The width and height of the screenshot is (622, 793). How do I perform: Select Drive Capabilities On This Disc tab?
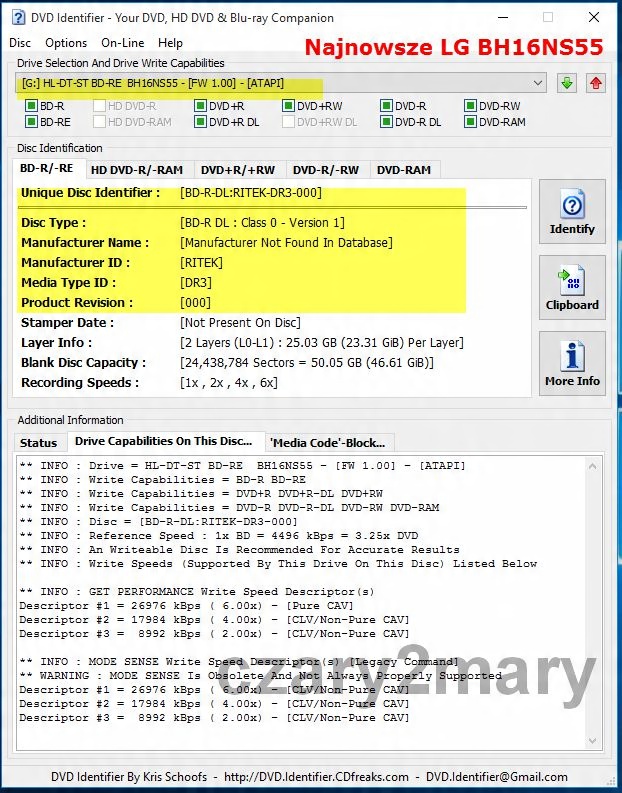(164, 441)
